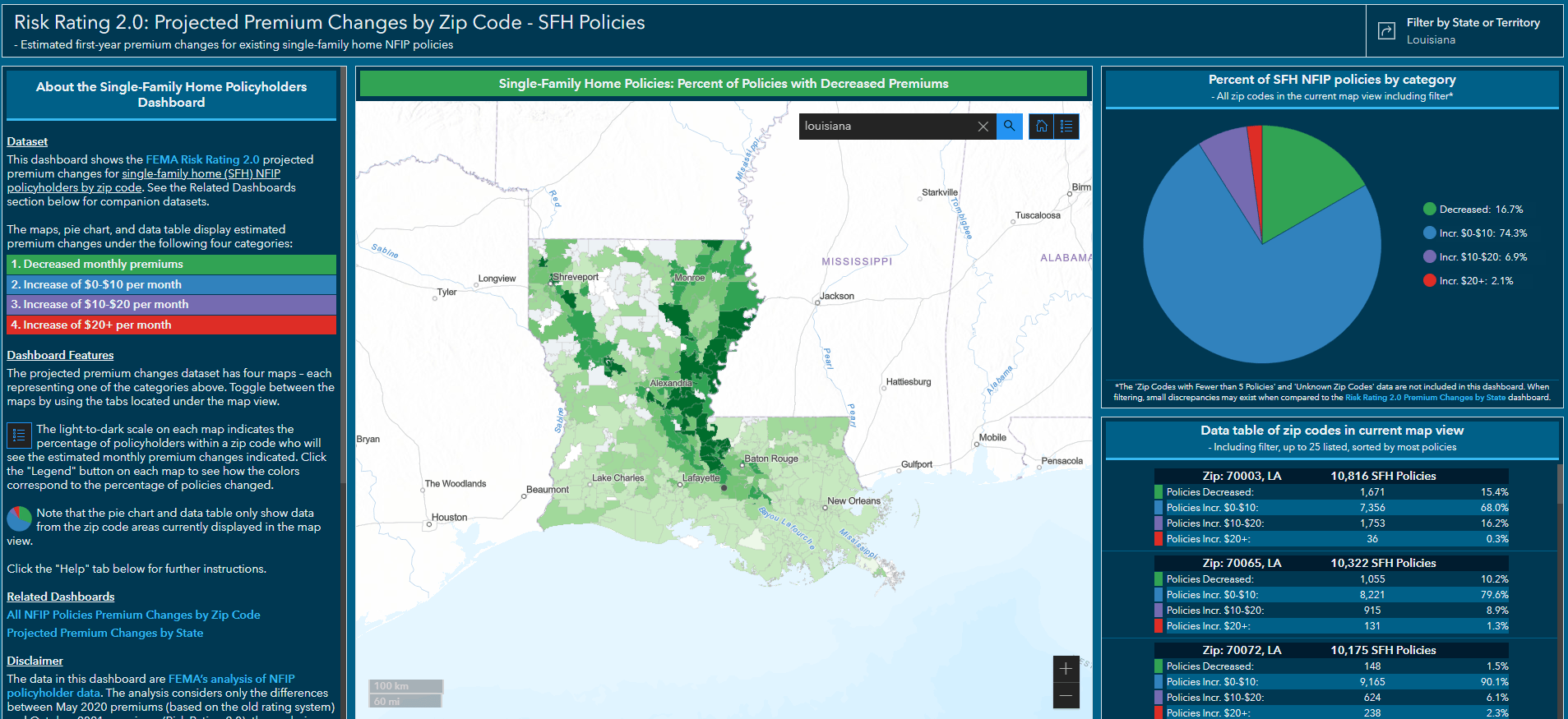This screenshot has width=1568, height=719.
Task: Clear the louisiana search text
Action: [983, 127]
